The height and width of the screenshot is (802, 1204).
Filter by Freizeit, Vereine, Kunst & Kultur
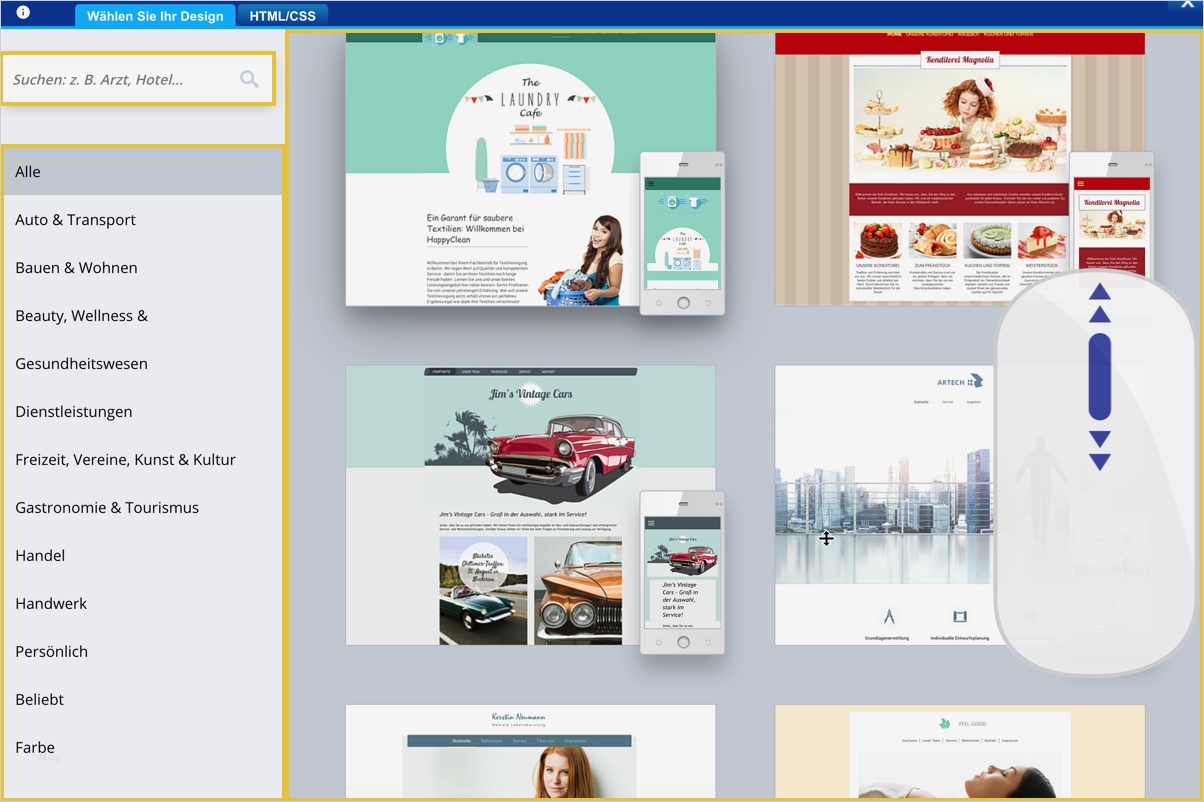click(x=143, y=460)
